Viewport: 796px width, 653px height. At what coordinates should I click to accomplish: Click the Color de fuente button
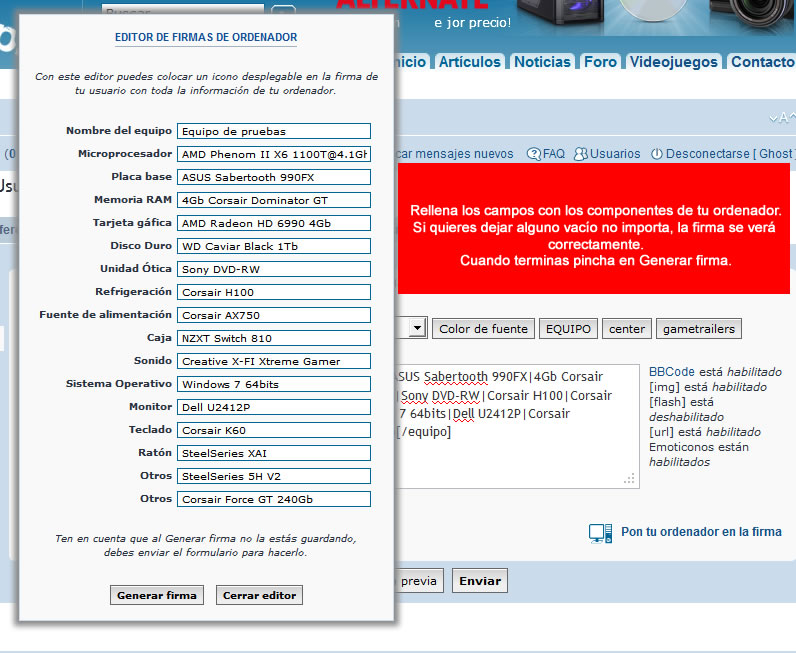pos(483,329)
